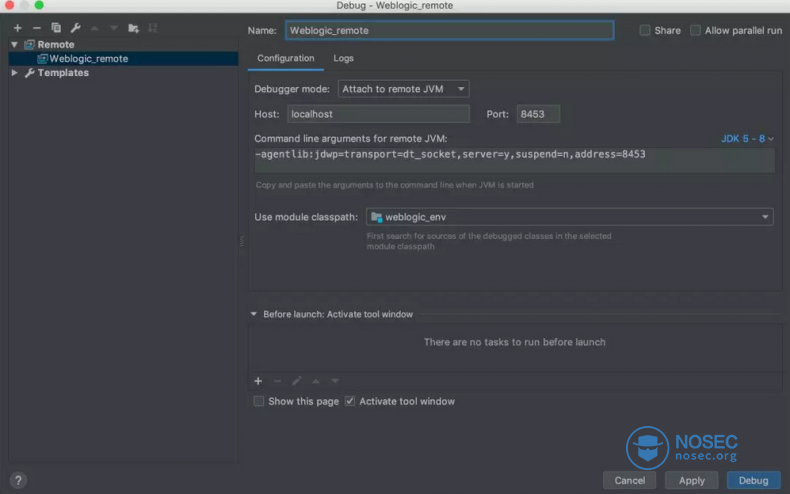The width and height of the screenshot is (790, 494).
Task: Click into the Host input field
Action: pos(378,114)
